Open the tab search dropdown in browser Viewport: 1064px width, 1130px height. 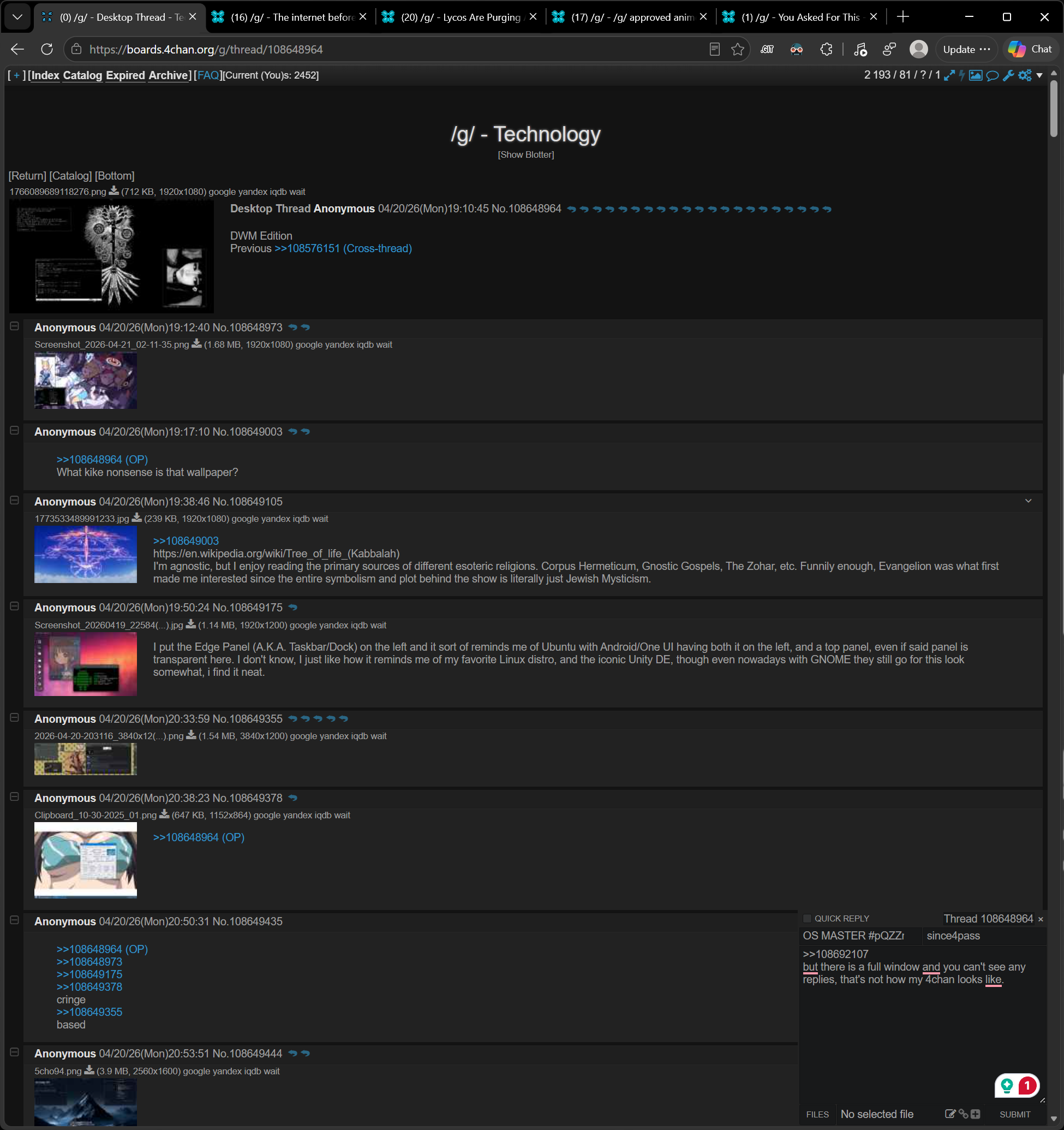pyautogui.click(x=17, y=17)
